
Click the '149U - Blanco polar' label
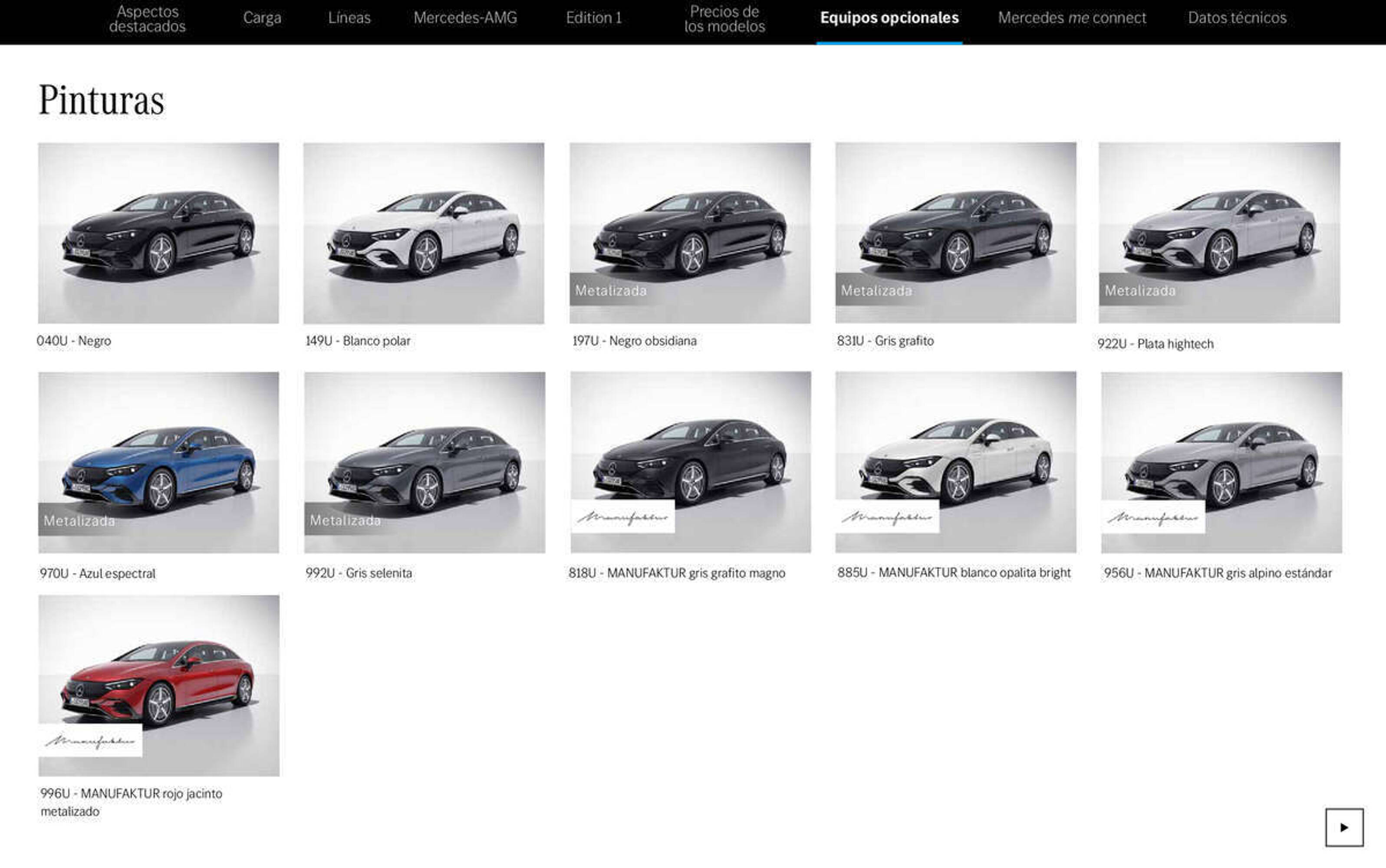(358, 341)
